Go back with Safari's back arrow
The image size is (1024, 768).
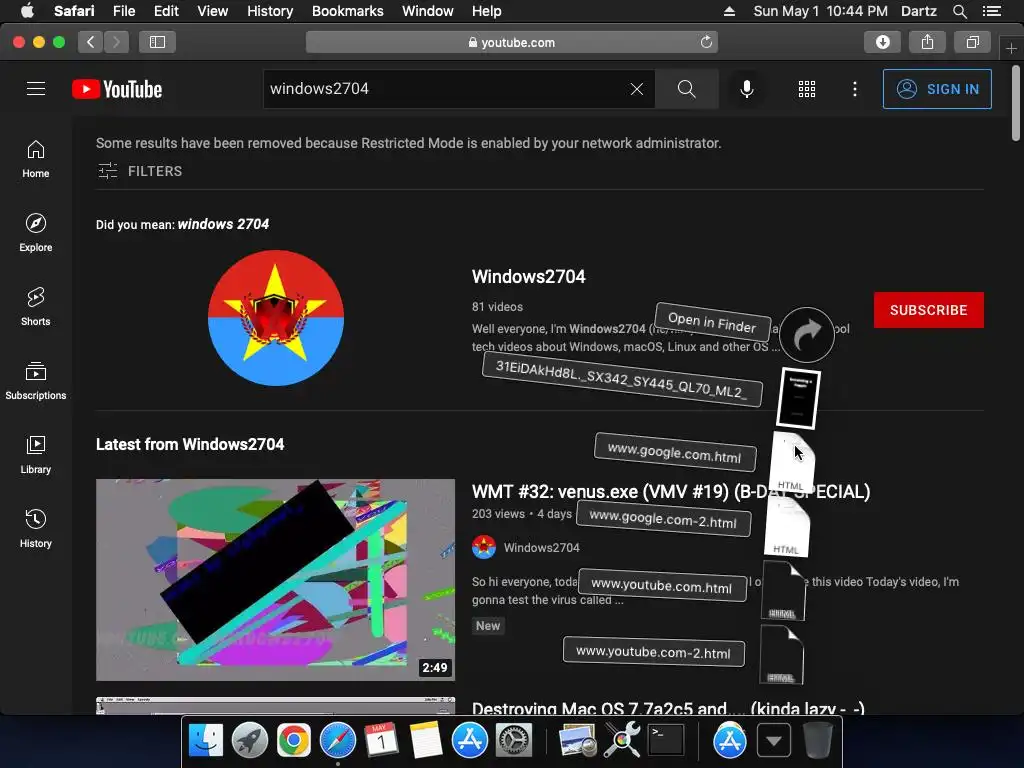[x=91, y=42]
